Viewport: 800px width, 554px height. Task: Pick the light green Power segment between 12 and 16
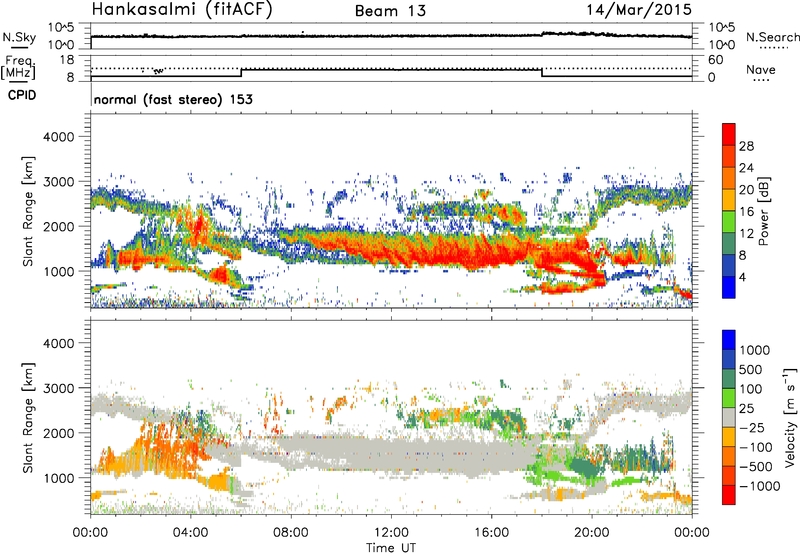point(729,222)
